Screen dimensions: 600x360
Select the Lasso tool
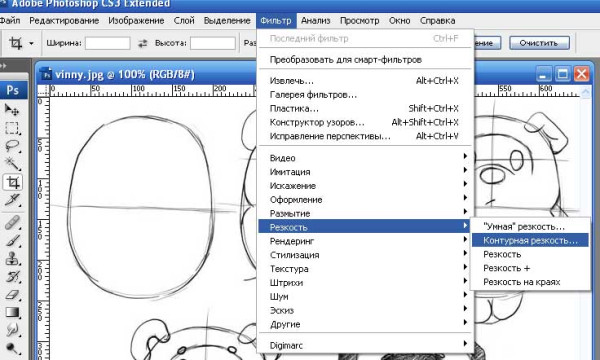click(12, 146)
